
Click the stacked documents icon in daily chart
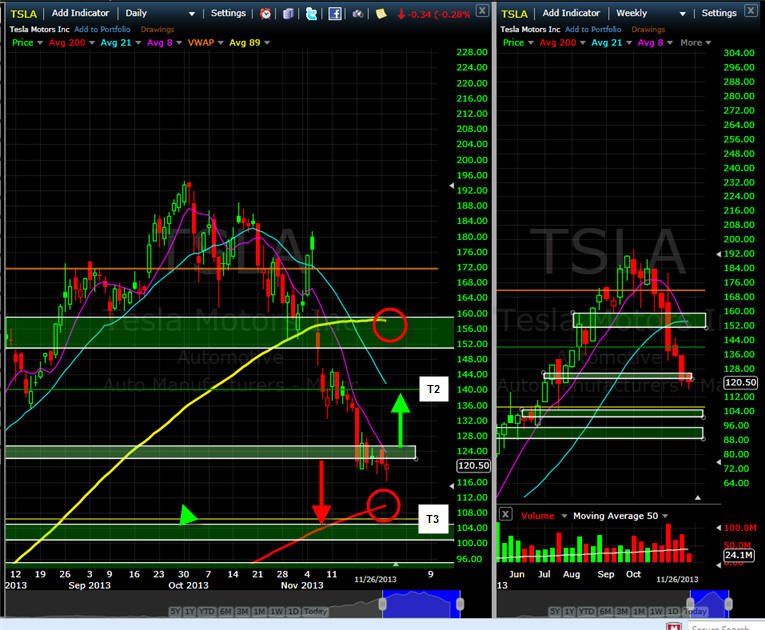[x=288, y=14]
